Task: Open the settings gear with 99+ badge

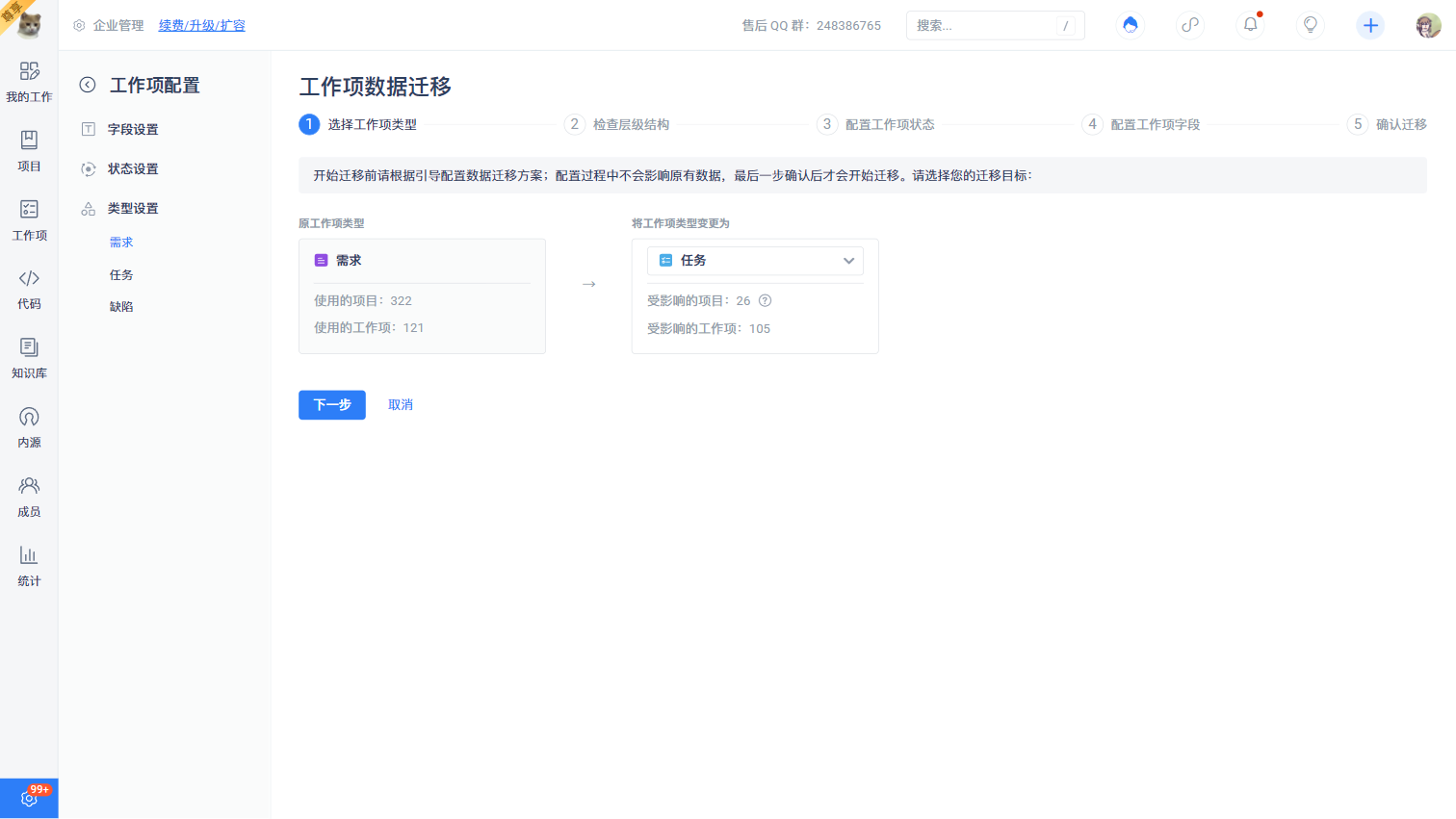Action: coord(29,798)
